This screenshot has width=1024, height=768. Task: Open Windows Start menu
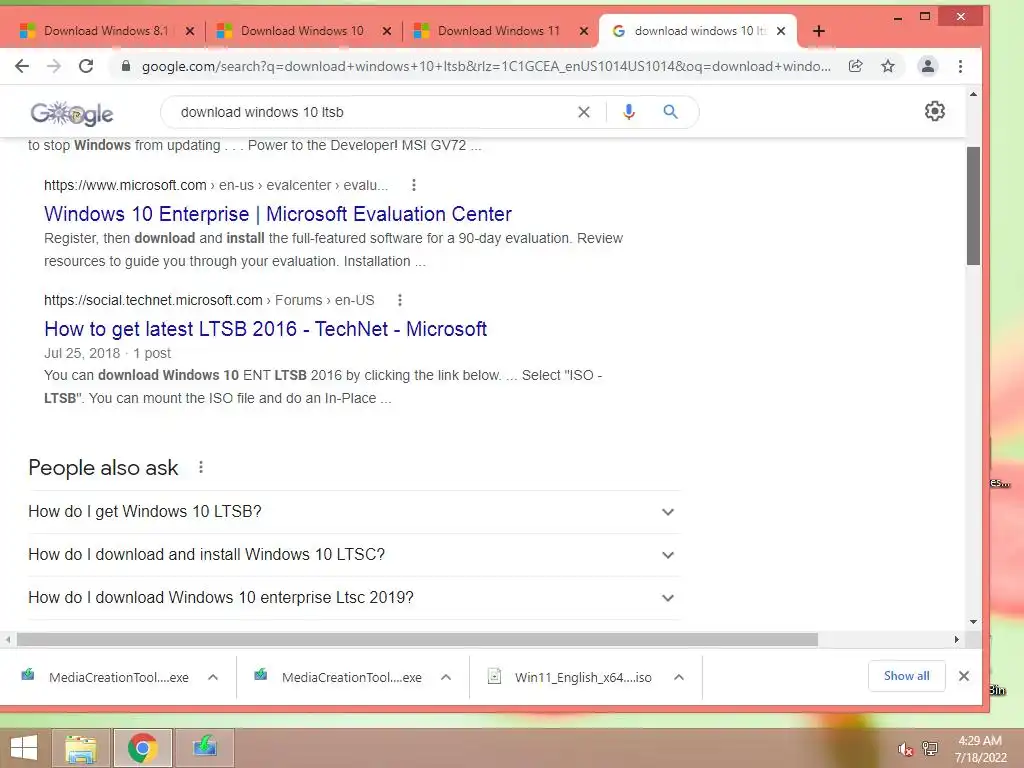click(x=24, y=748)
